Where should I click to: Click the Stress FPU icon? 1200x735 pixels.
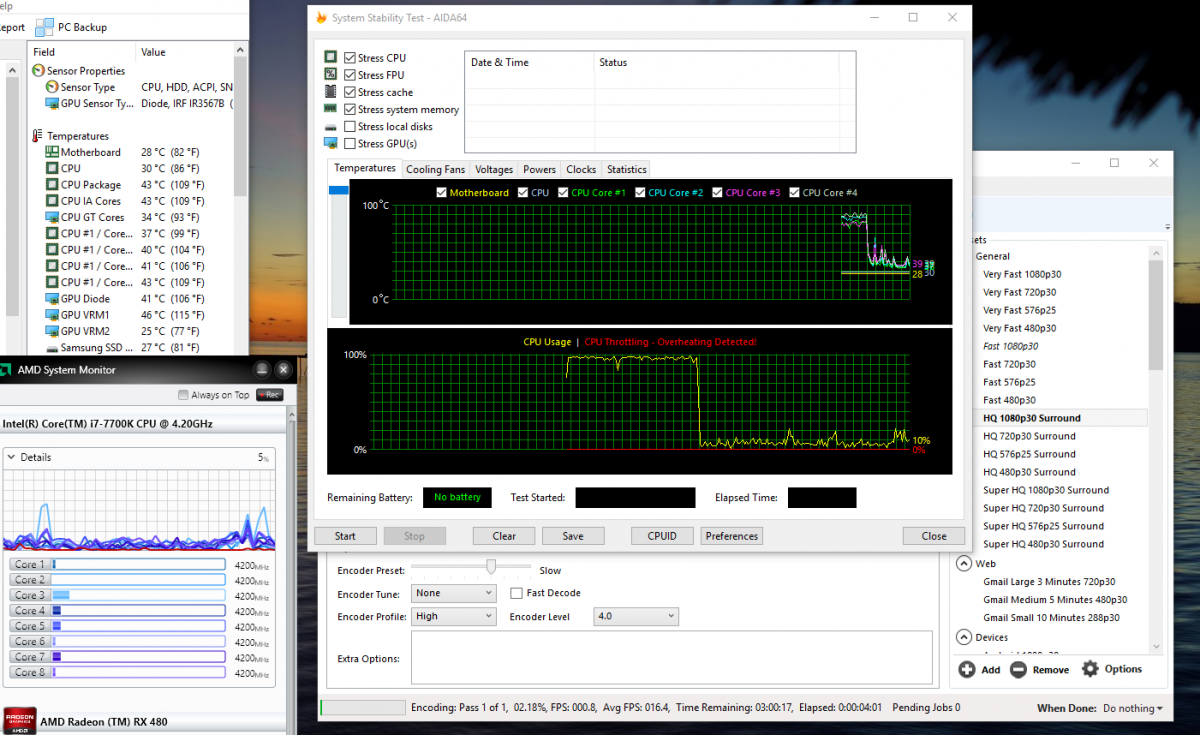331,75
